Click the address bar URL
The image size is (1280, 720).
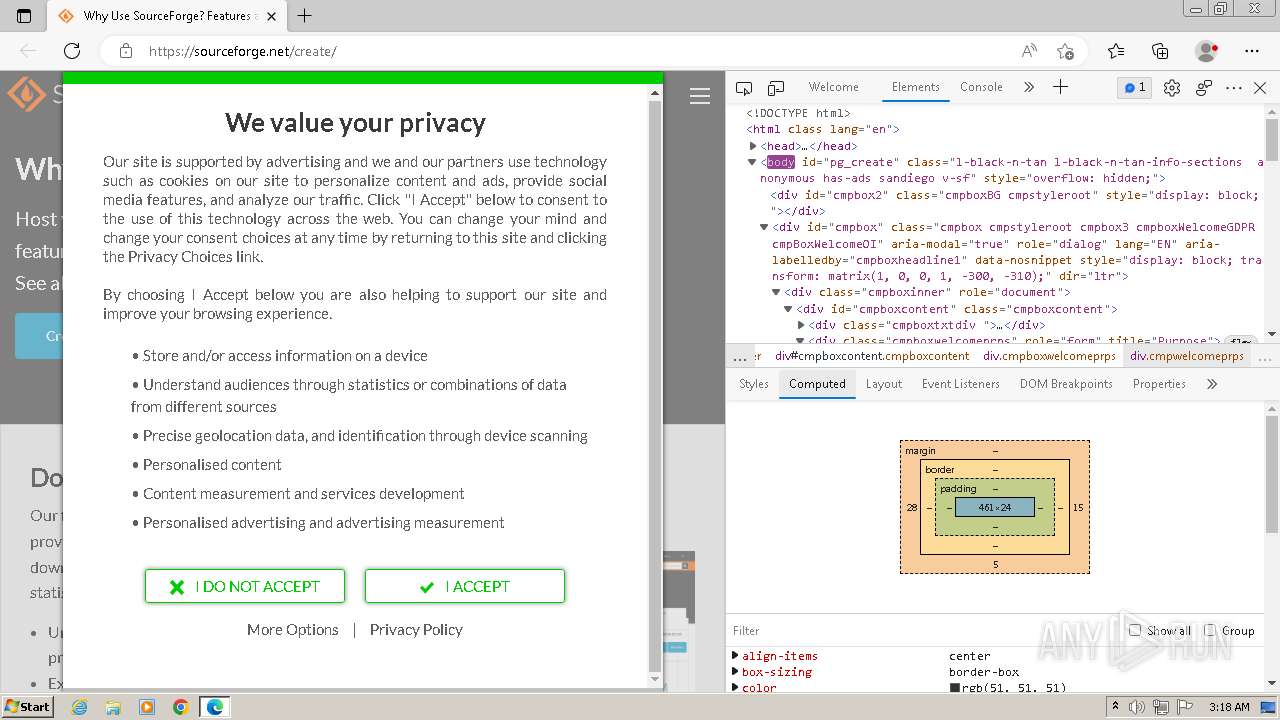click(243, 51)
